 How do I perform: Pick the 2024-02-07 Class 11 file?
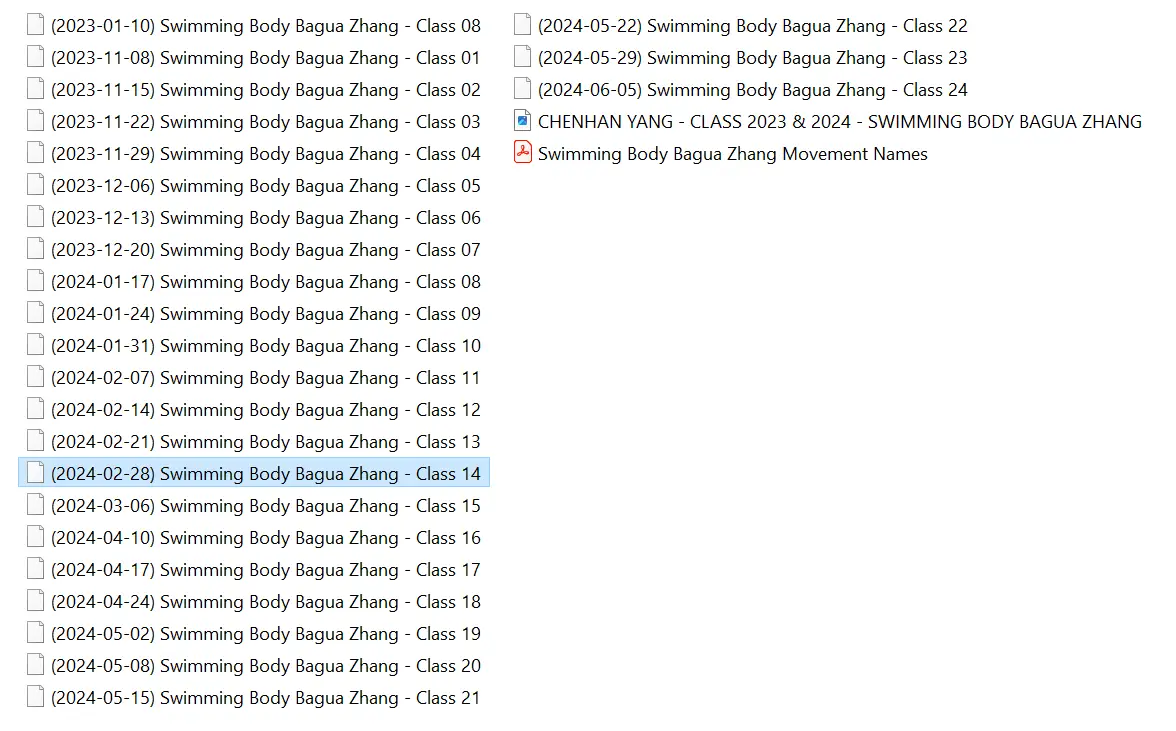[265, 378]
